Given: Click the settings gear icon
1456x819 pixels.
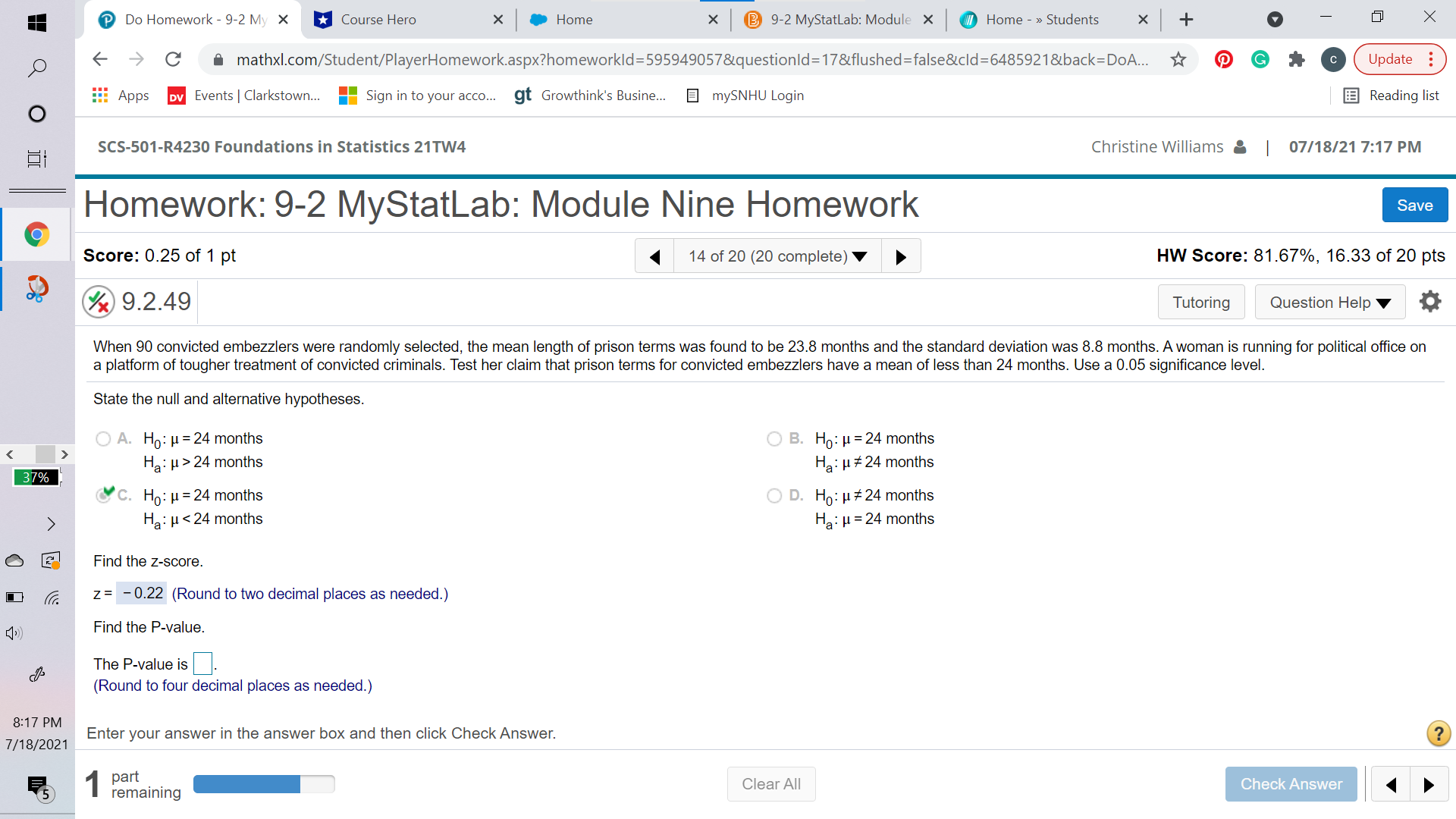Looking at the screenshot, I should 1432,300.
